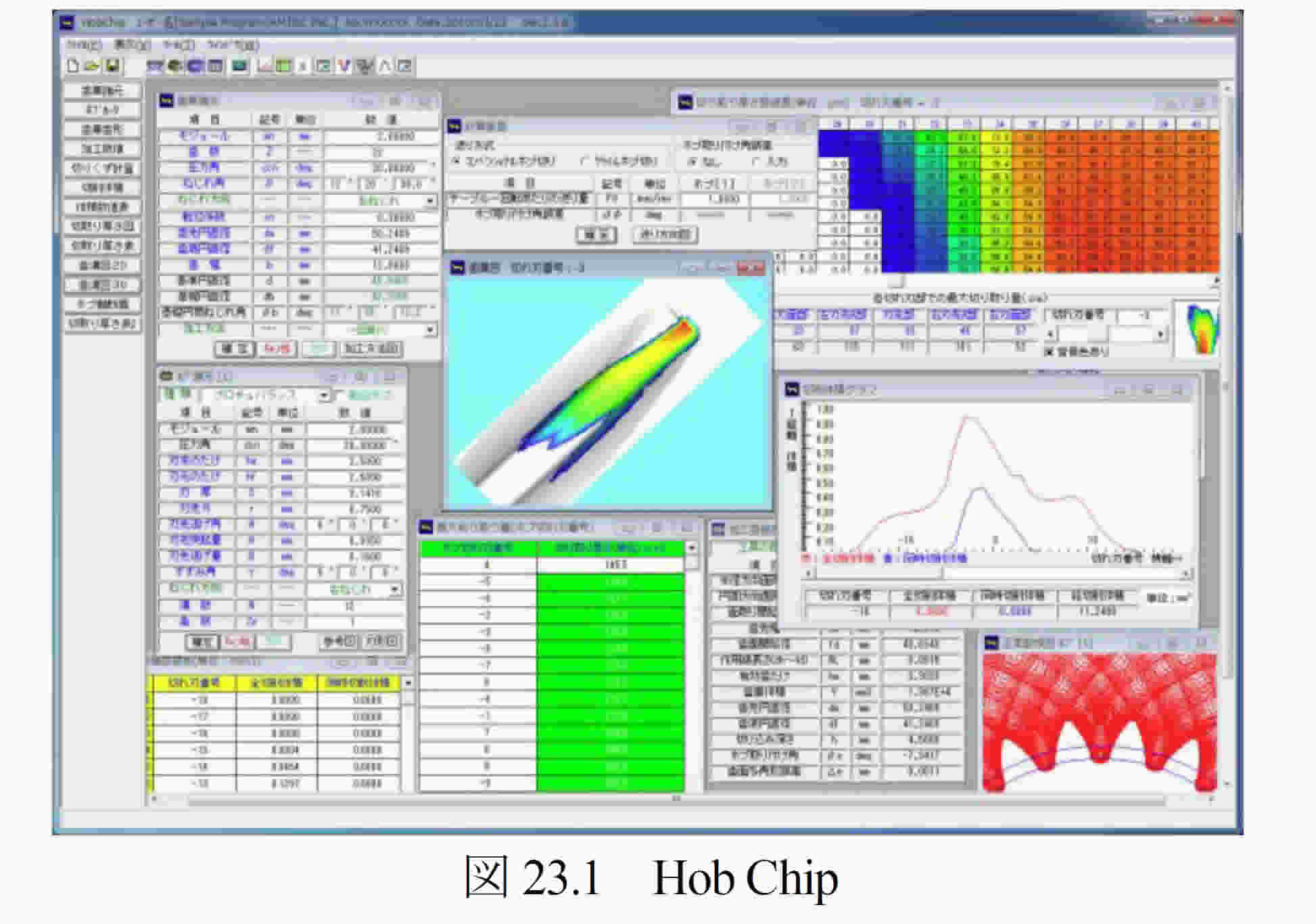Click the right arrow of cutting edge number slider
Screen dimensions: 1316x924
(x=1160, y=334)
